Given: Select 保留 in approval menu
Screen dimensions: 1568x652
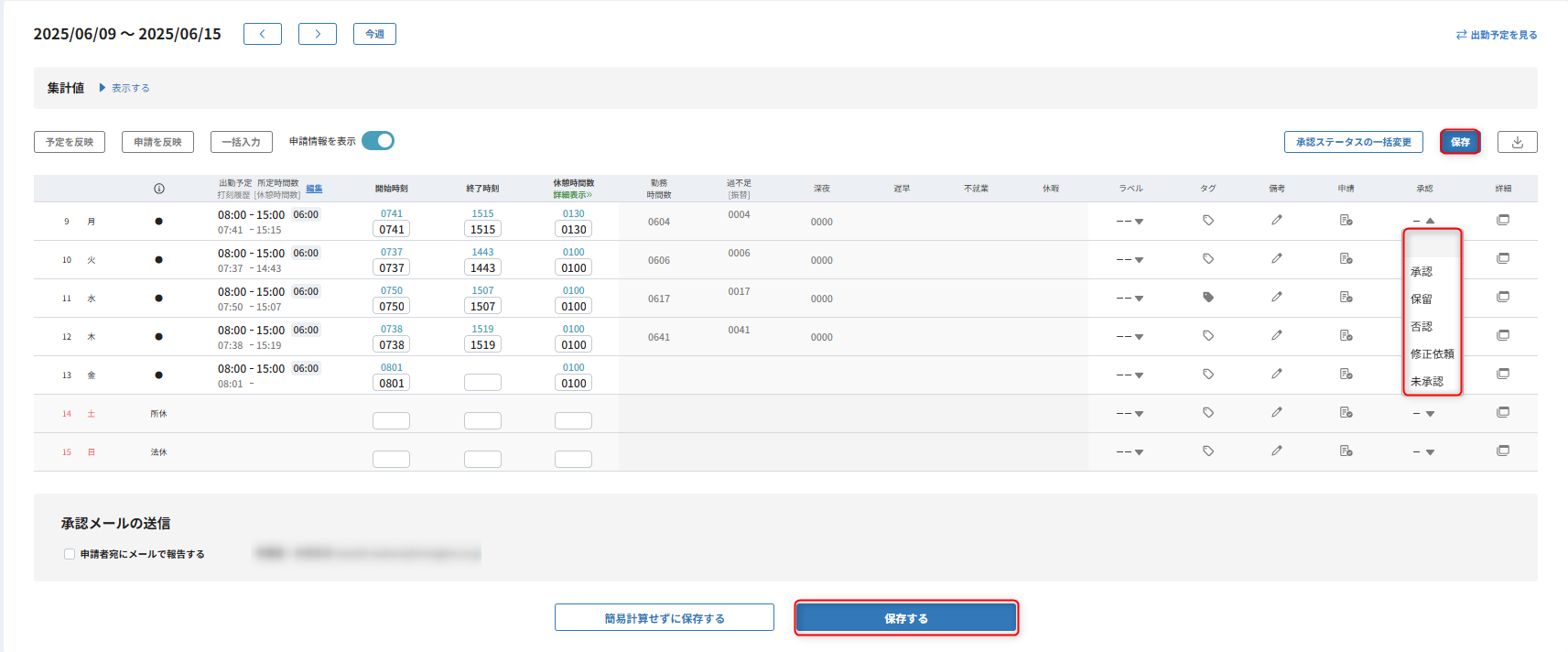Looking at the screenshot, I should tap(1432, 299).
